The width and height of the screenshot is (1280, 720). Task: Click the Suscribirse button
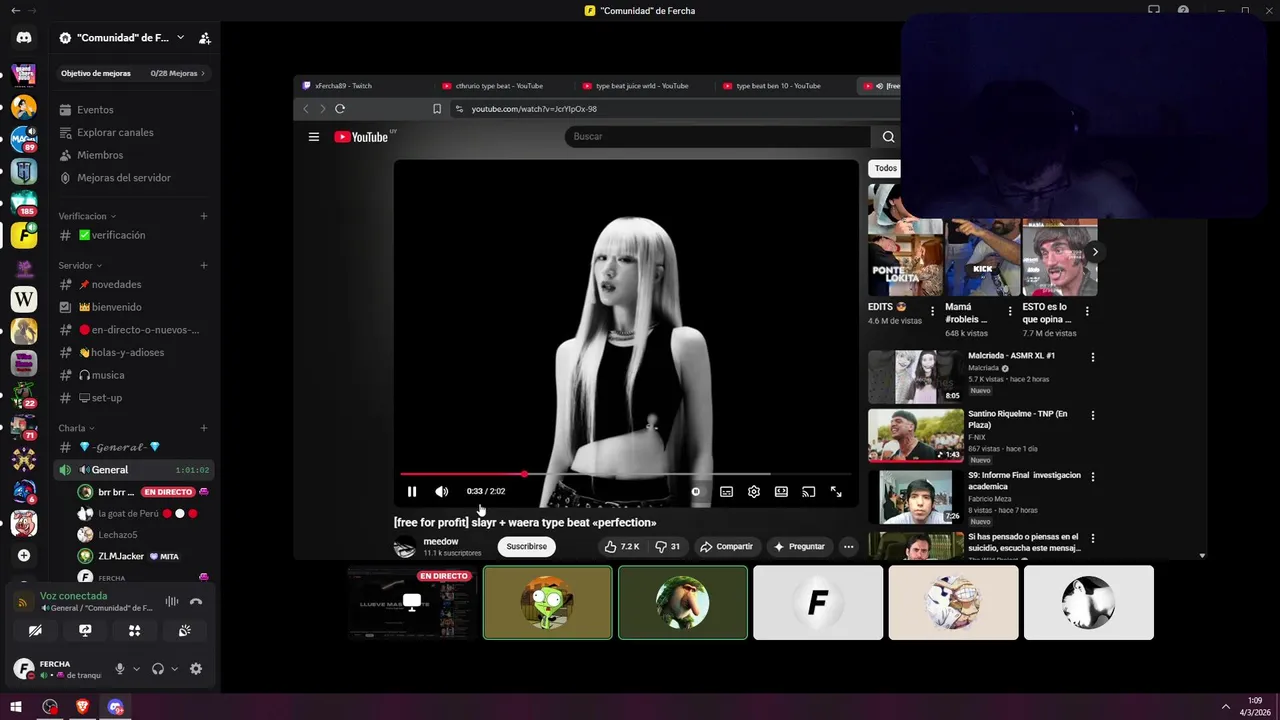(x=526, y=547)
